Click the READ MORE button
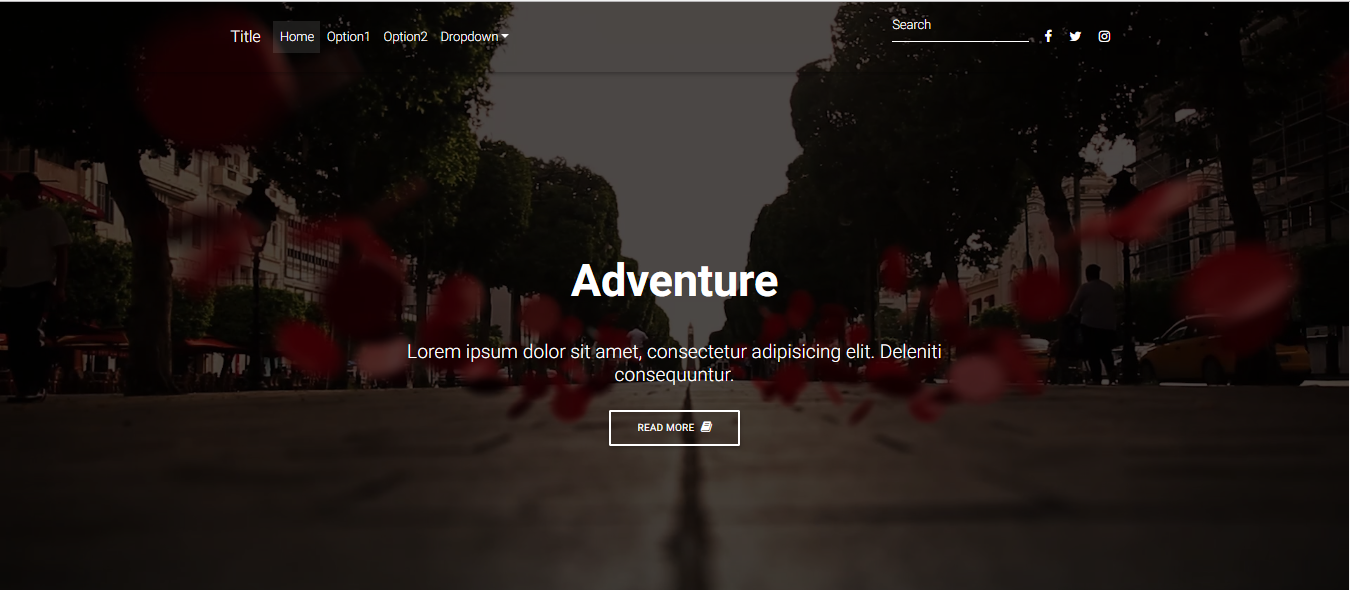This screenshot has width=1350, height=590. point(674,428)
